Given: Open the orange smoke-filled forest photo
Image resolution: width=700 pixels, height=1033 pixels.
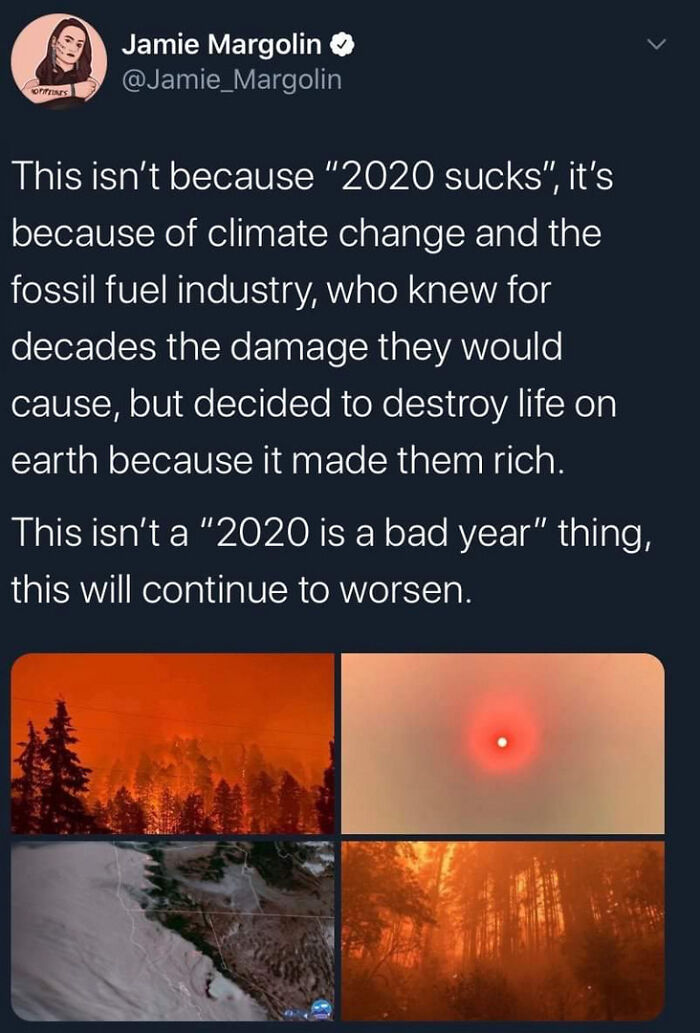Looking at the screenshot, I should 503,930.
